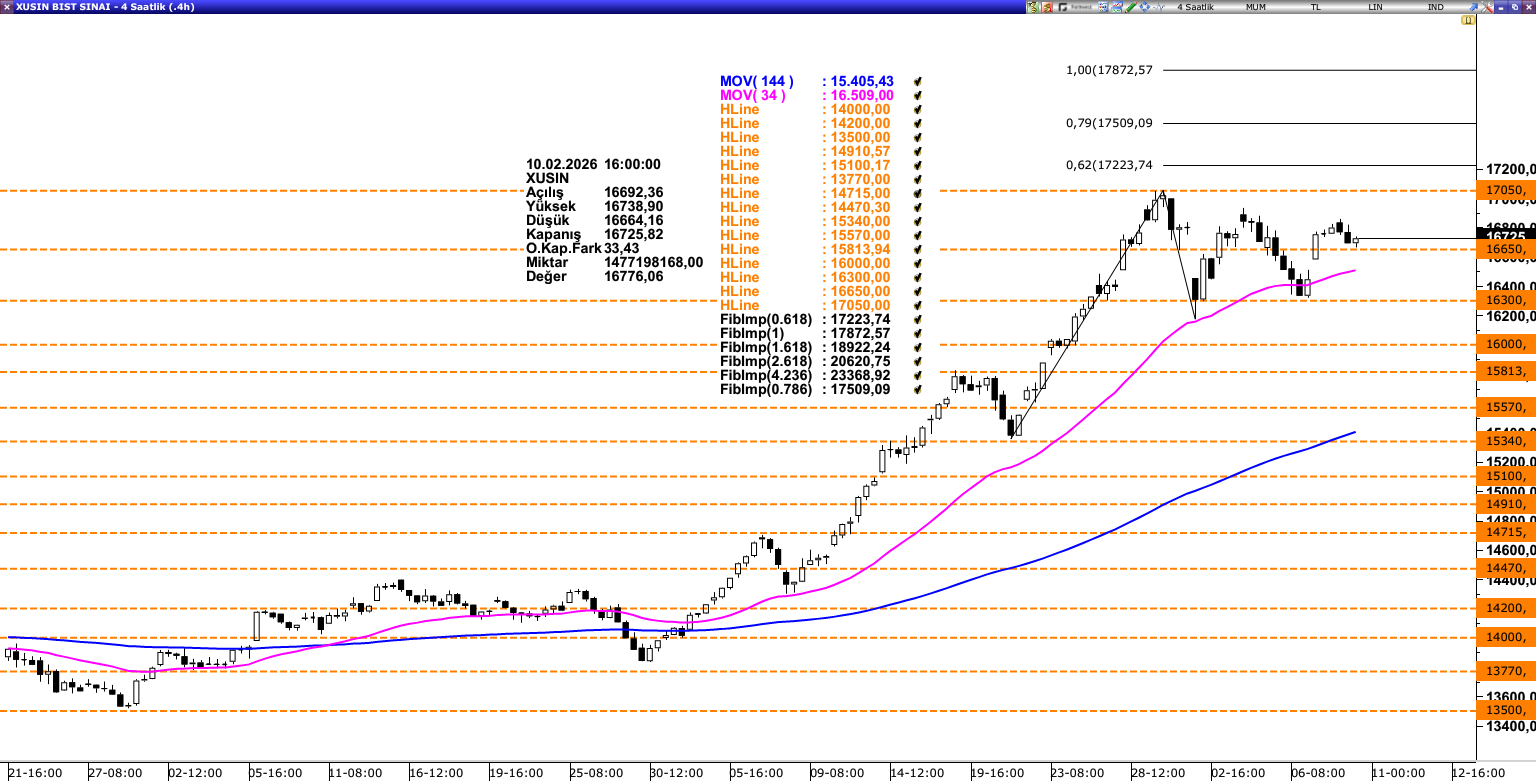The width and height of the screenshot is (1536, 781).
Task: Click the small yellow badge below toolbar
Action: [1467, 20]
